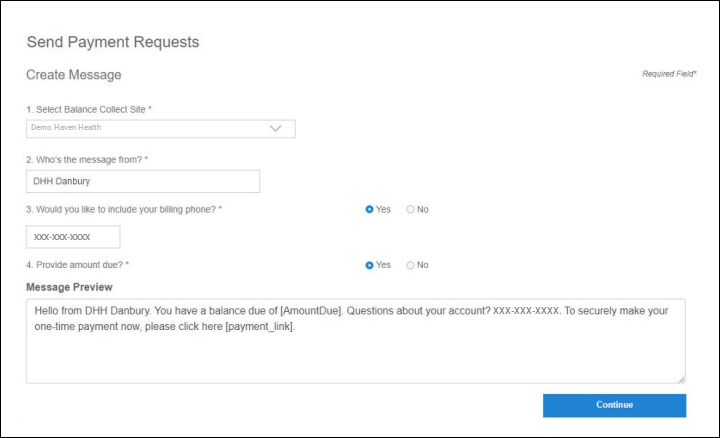Screen dimensions: 720x438
Task: Click the Send Payment Requests heading
Action: coord(113,42)
